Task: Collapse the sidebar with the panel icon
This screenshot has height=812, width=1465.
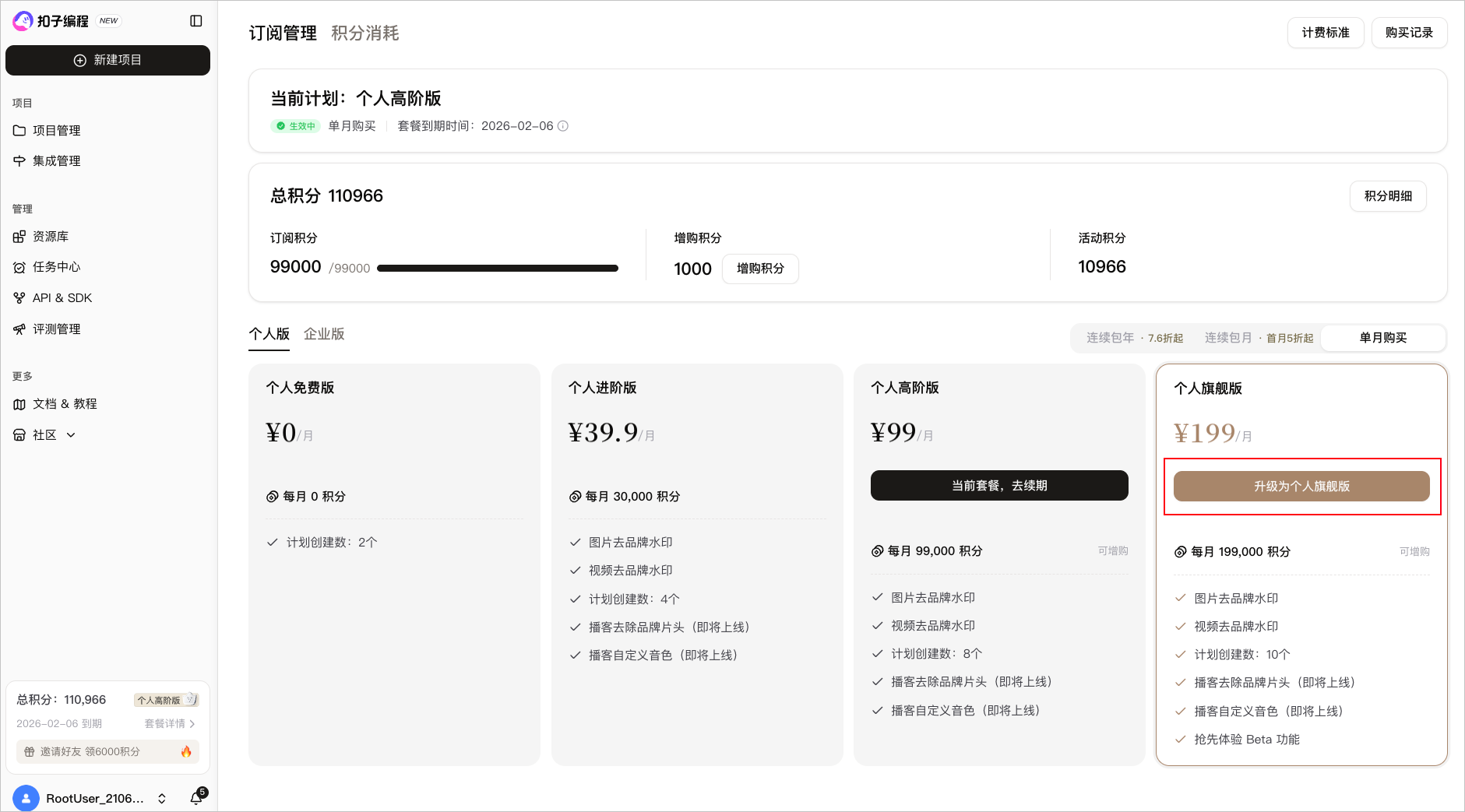Action: click(x=196, y=21)
